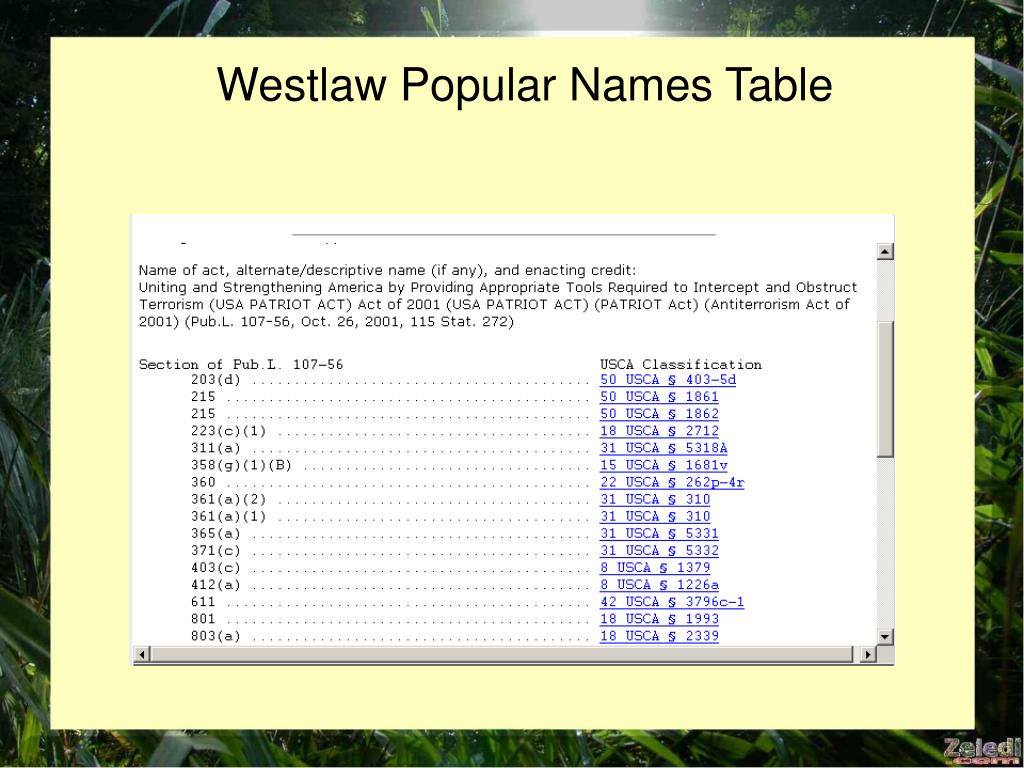This screenshot has height=768, width=1024.
Task: Open 31 USCA § 310 link for 361(a)(1)
Action: click(655, 516)
